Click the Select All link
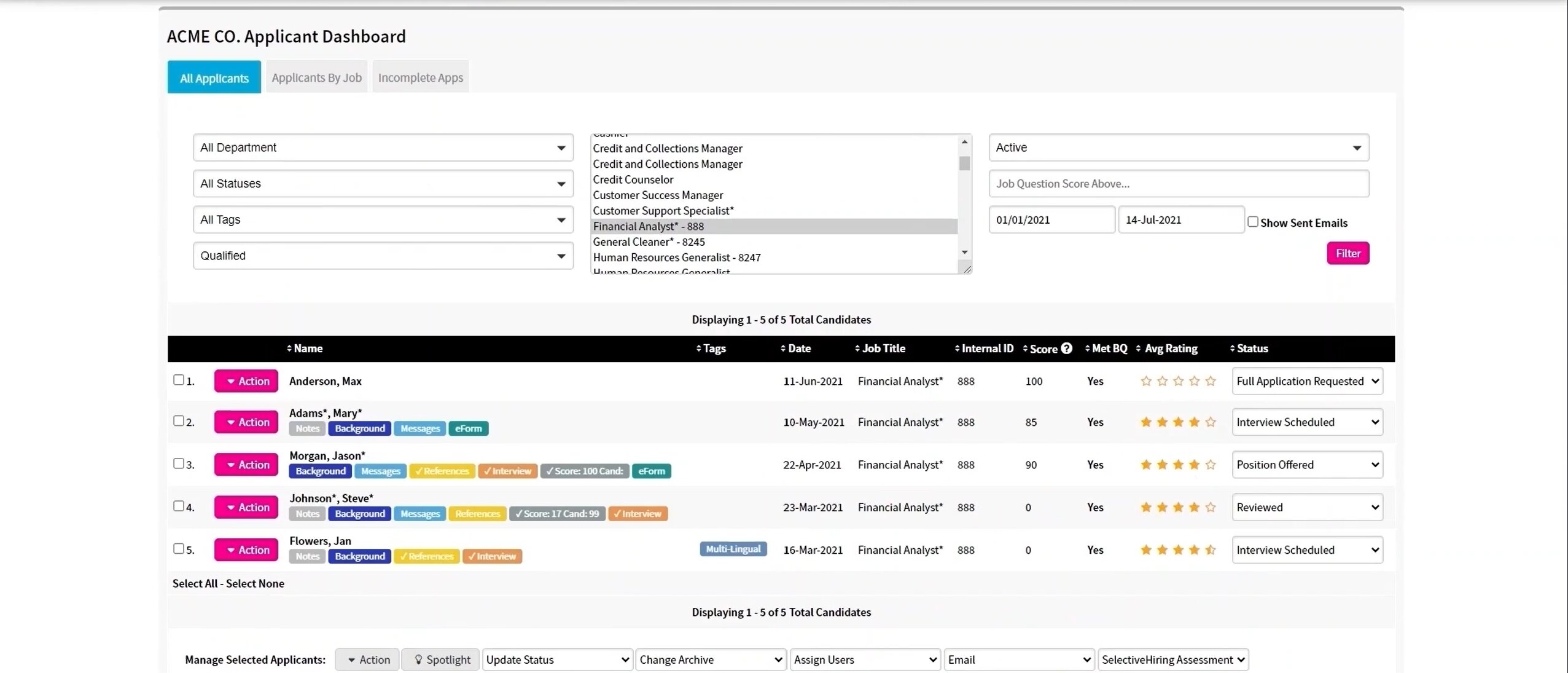The height and width of the screenshot is (673, 1568). point(195,583)
